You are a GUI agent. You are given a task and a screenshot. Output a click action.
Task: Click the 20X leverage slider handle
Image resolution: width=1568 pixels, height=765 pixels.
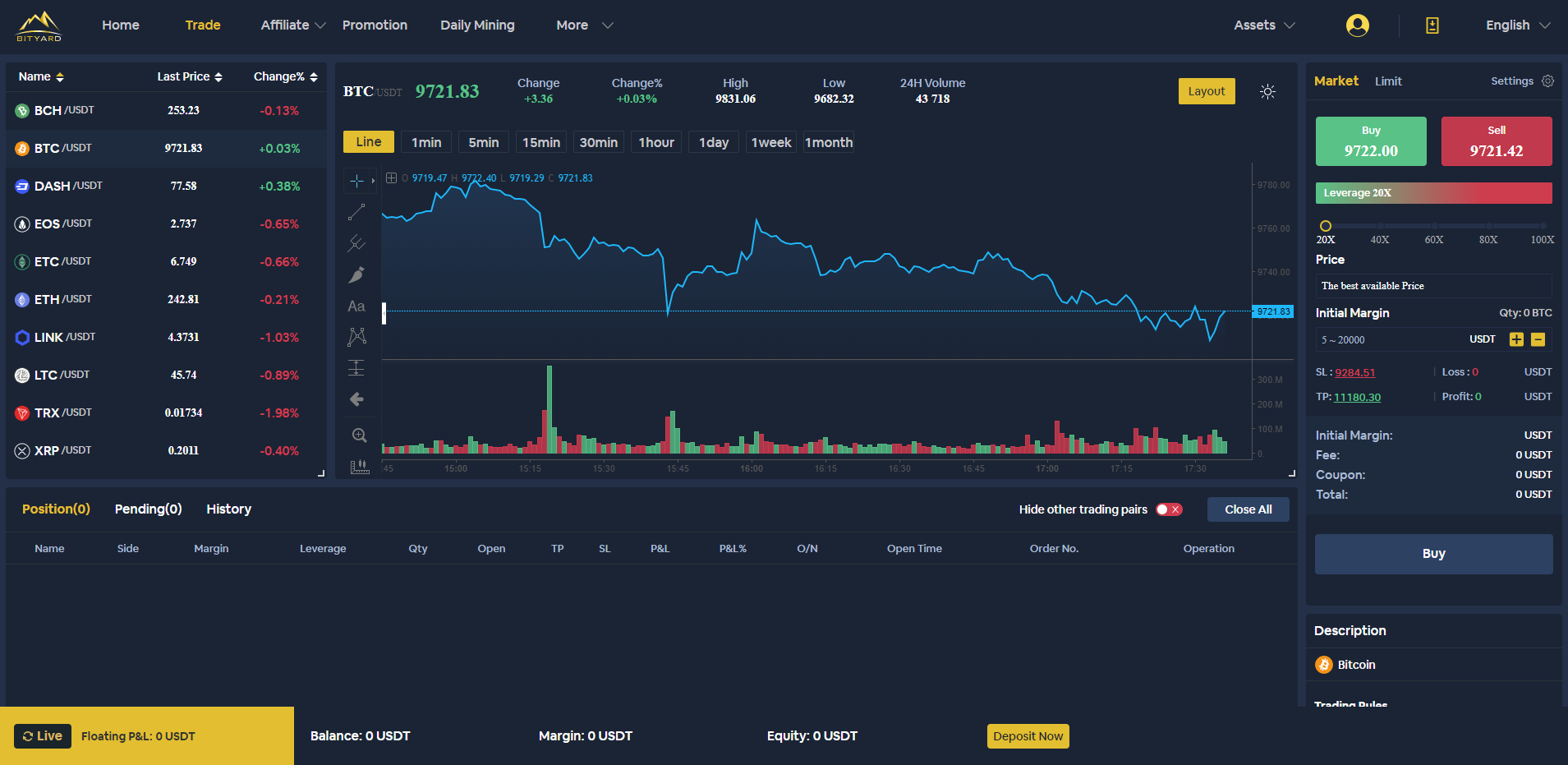click(x=1326, y=226)
